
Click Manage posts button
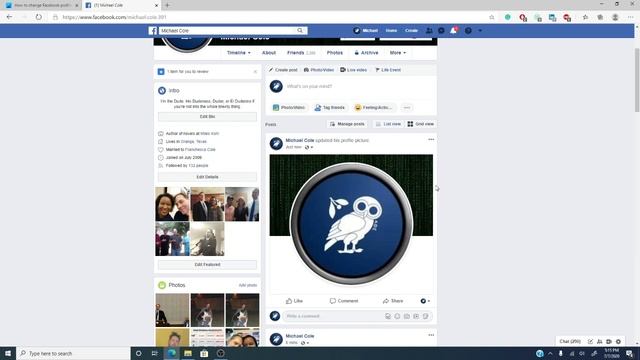click(347, 124)
